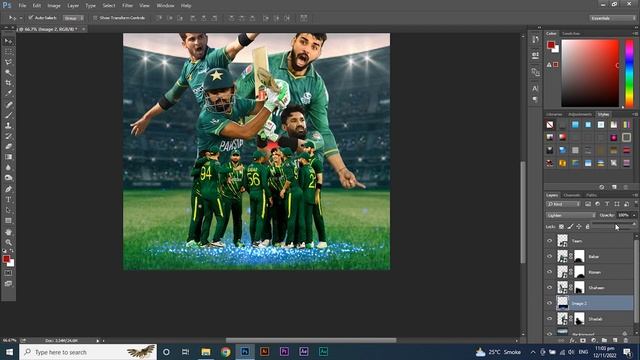Screen dimensions: 640x360
Task: Select the Eyedropper tool
Action: (8, 93)
